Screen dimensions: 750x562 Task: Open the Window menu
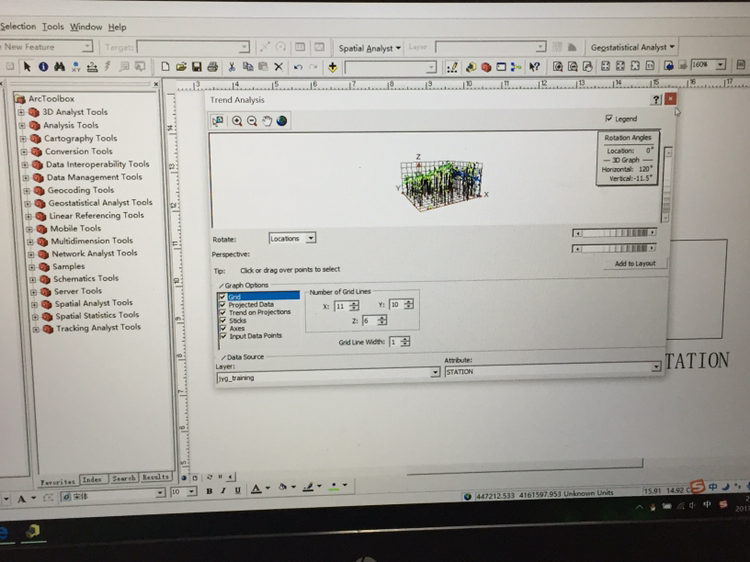pyautogui.click(x=86, y=27)
